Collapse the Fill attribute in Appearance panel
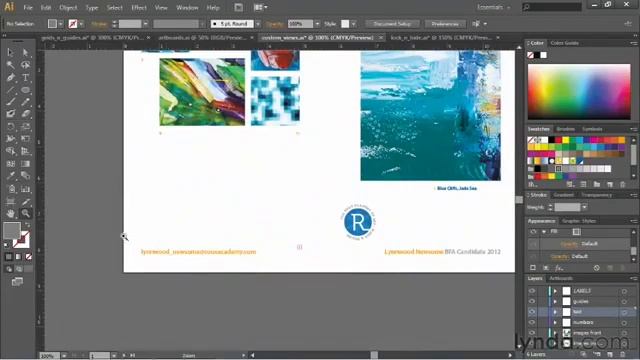The image size is (640, 360). tap(544, 231)
